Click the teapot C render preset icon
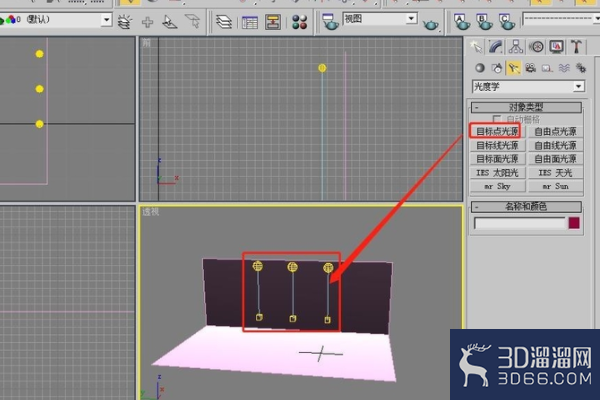 507,22
